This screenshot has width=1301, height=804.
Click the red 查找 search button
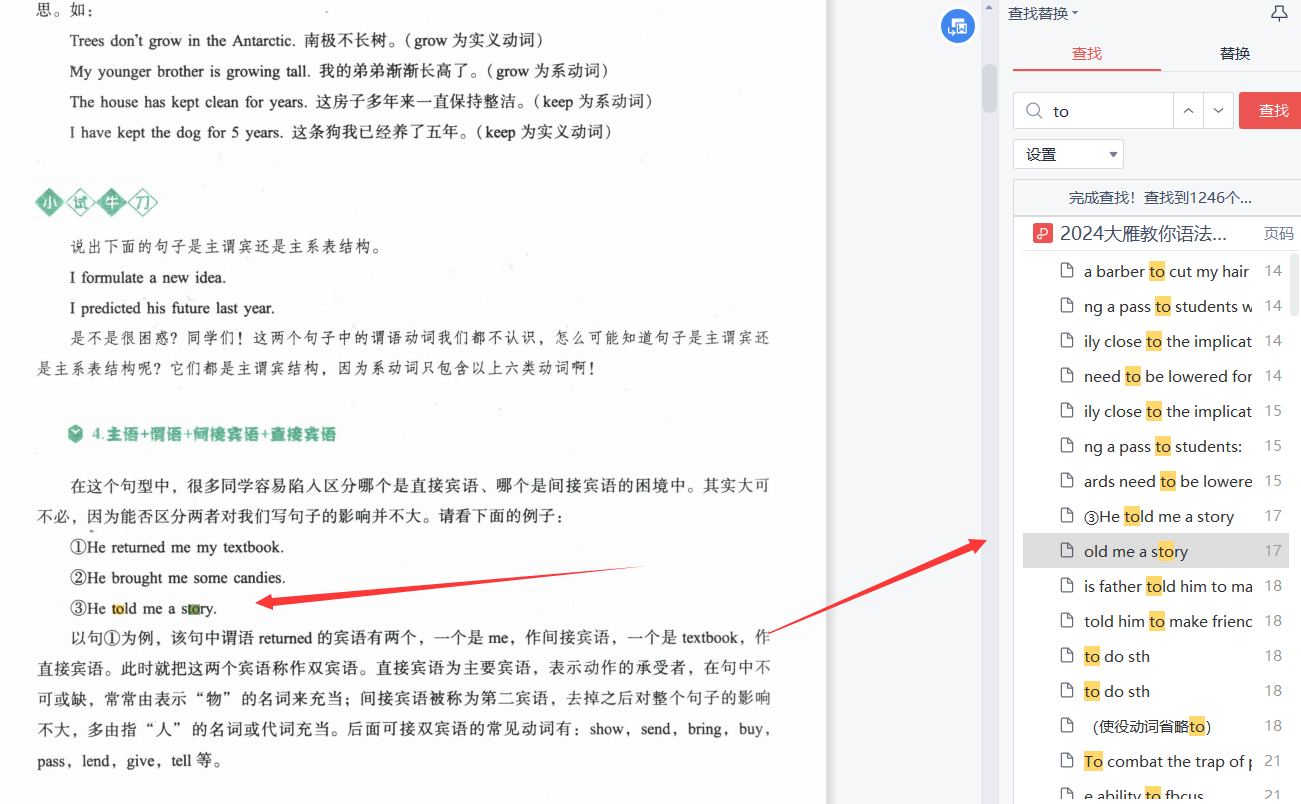[1271, 111]
